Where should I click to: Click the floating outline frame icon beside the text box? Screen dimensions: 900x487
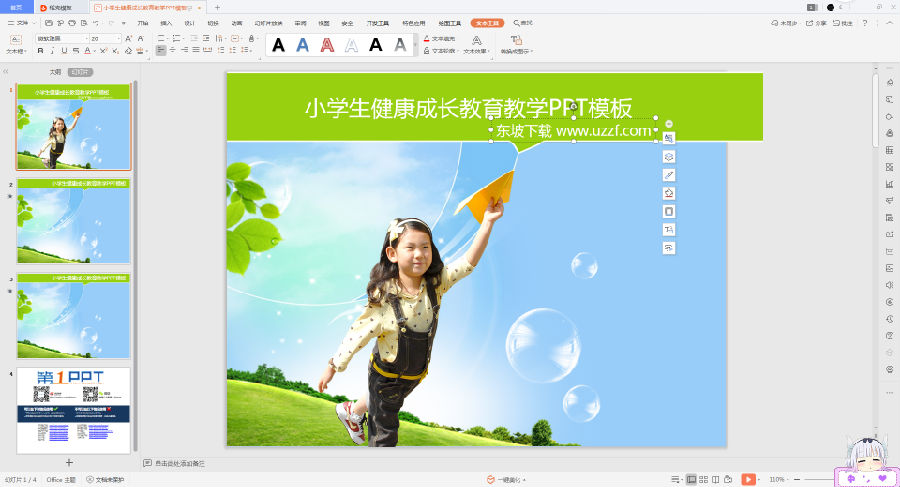click(669, 211)
